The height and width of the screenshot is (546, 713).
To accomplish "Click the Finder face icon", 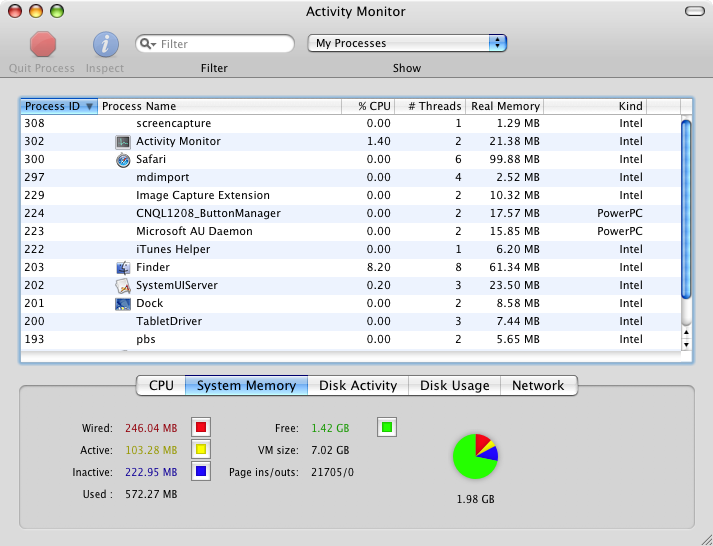I will (123, 268).
